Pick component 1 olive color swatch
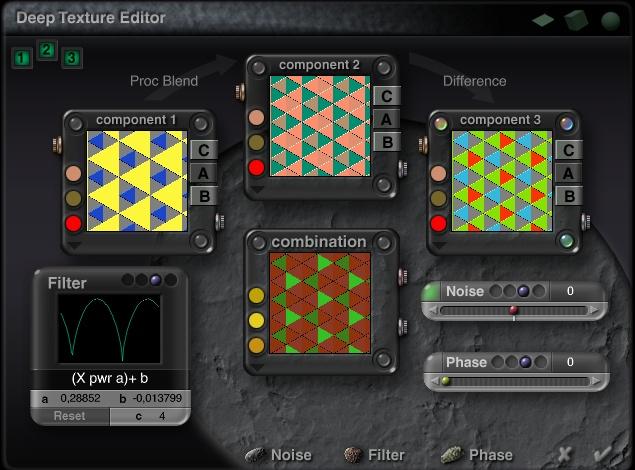Image resolution: width=635 pixels, height=470 pixels. click(x=74, y=198)
